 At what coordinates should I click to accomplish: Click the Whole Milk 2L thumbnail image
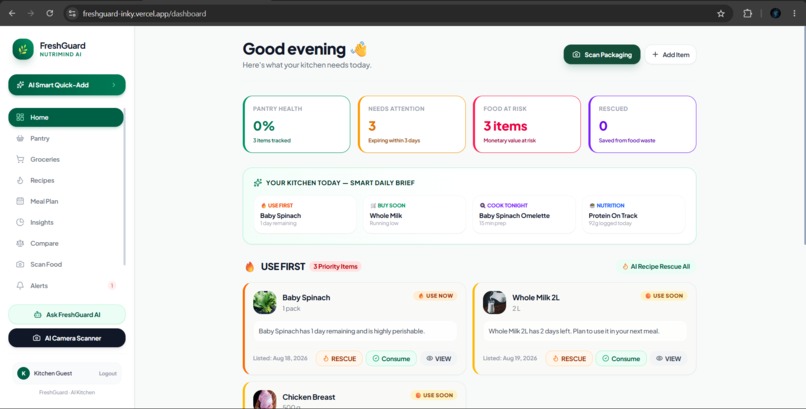pos(494,302)
